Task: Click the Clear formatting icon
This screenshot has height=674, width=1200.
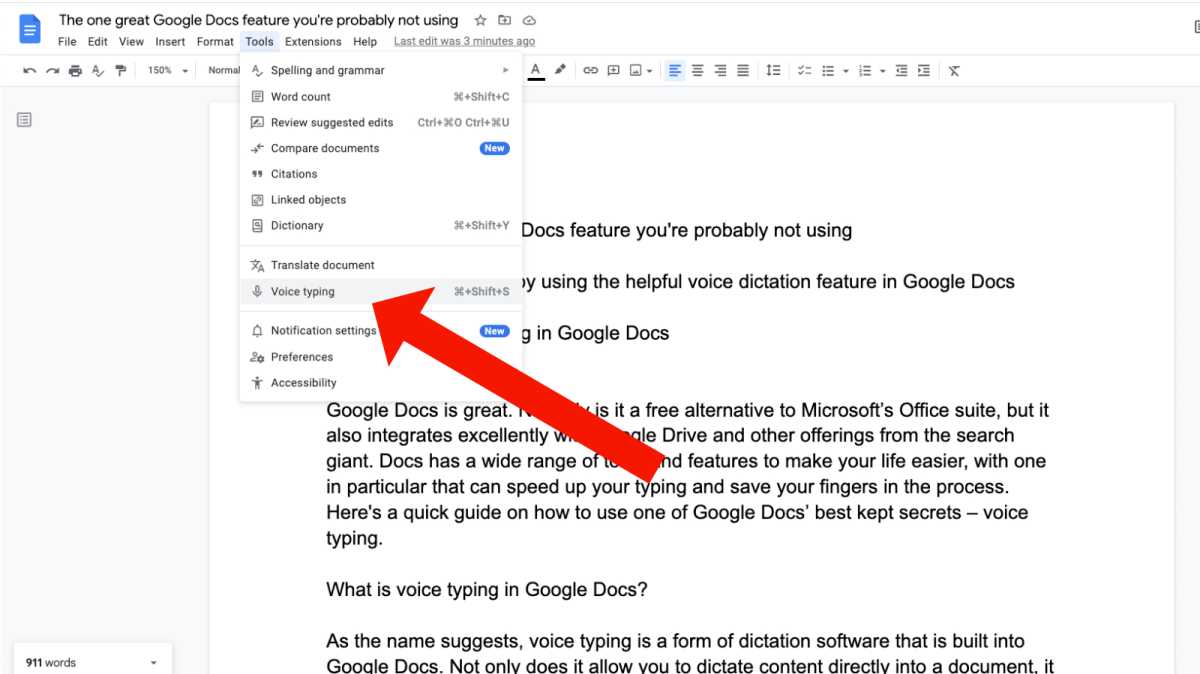Action: click(954, 71)
